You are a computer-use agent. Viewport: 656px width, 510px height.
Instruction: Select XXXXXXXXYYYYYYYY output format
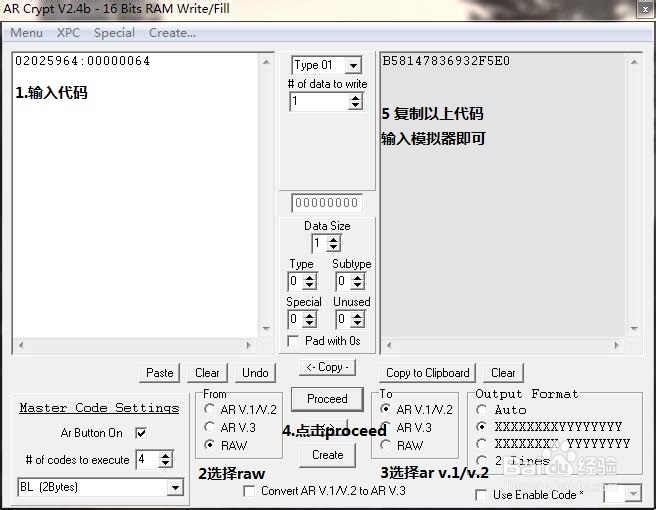click(x=482, y=426)
